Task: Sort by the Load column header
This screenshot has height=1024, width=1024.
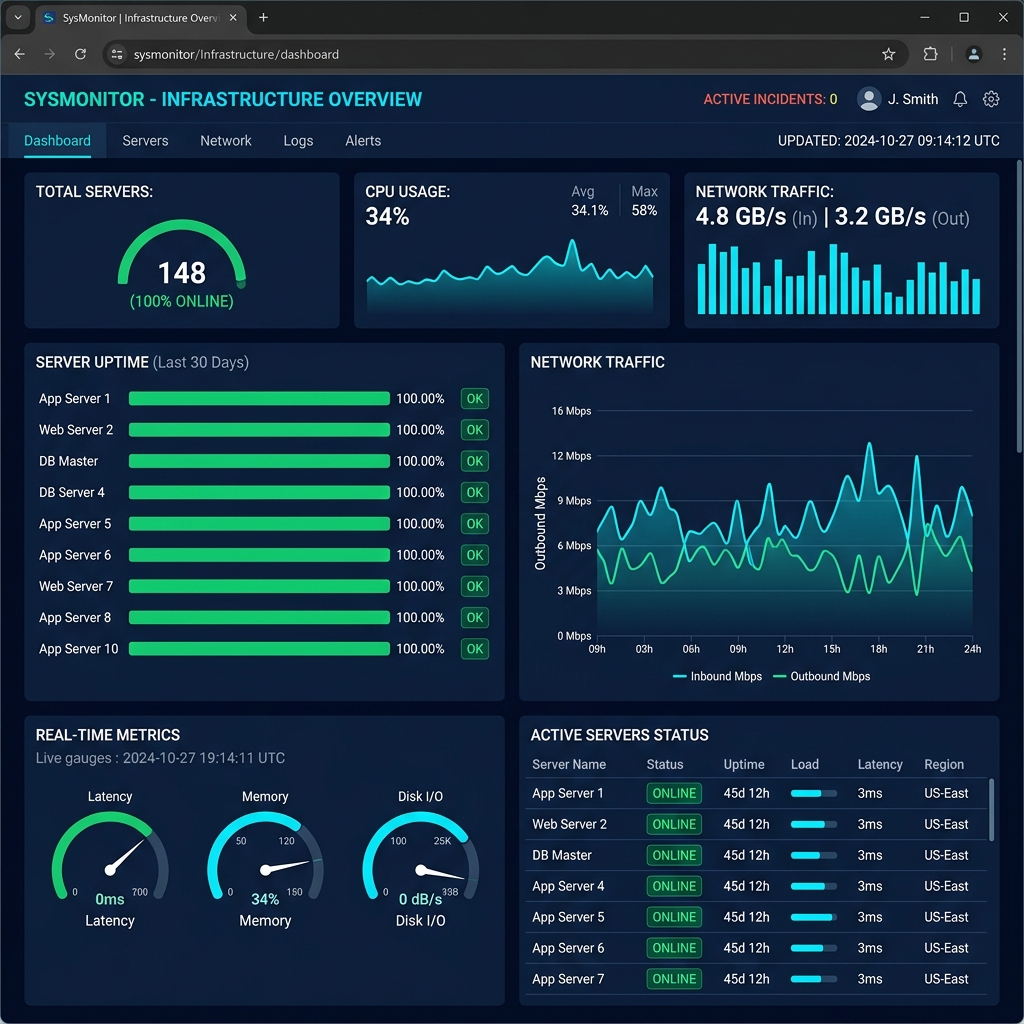Action: 805,764
